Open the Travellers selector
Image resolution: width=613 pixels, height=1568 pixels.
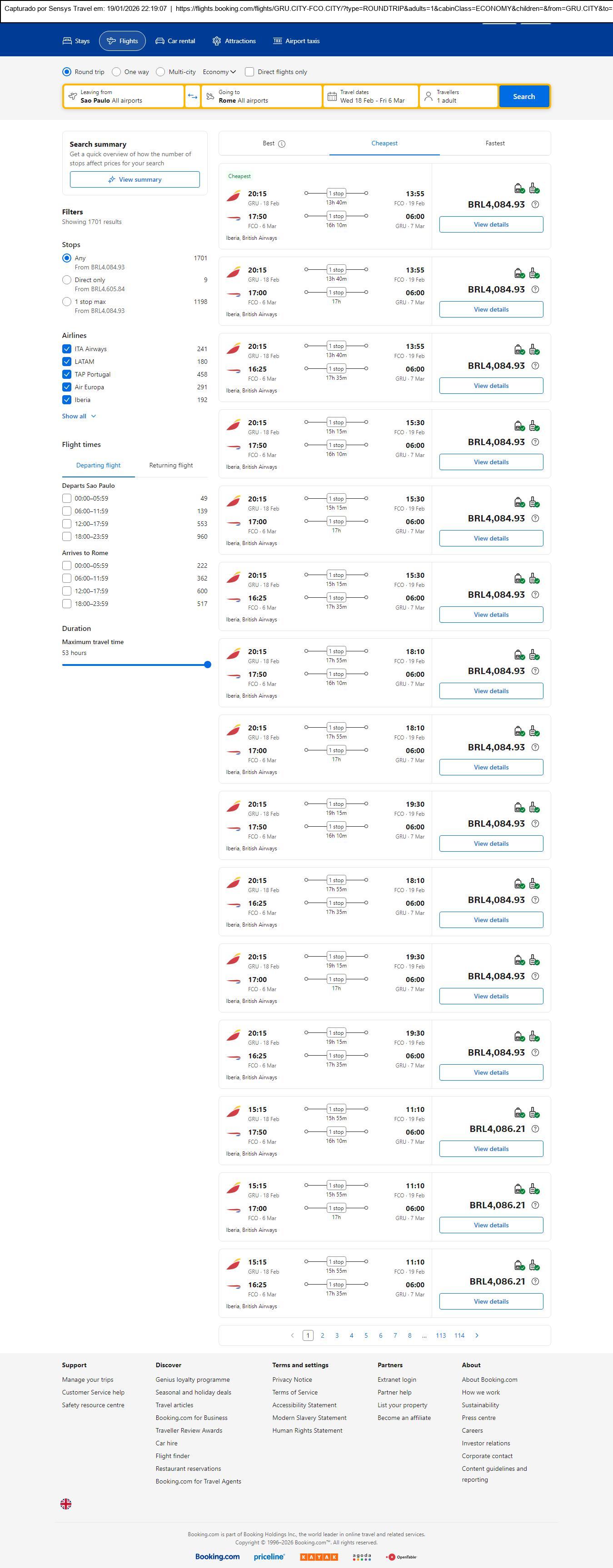[459, 96]
